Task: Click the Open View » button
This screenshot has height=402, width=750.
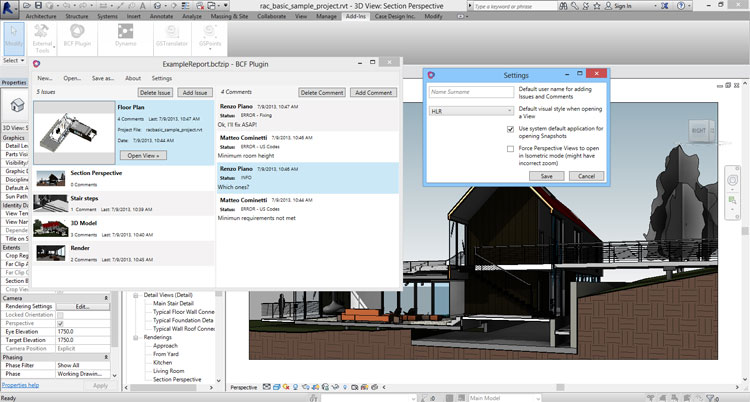Action: coord(143,155)
